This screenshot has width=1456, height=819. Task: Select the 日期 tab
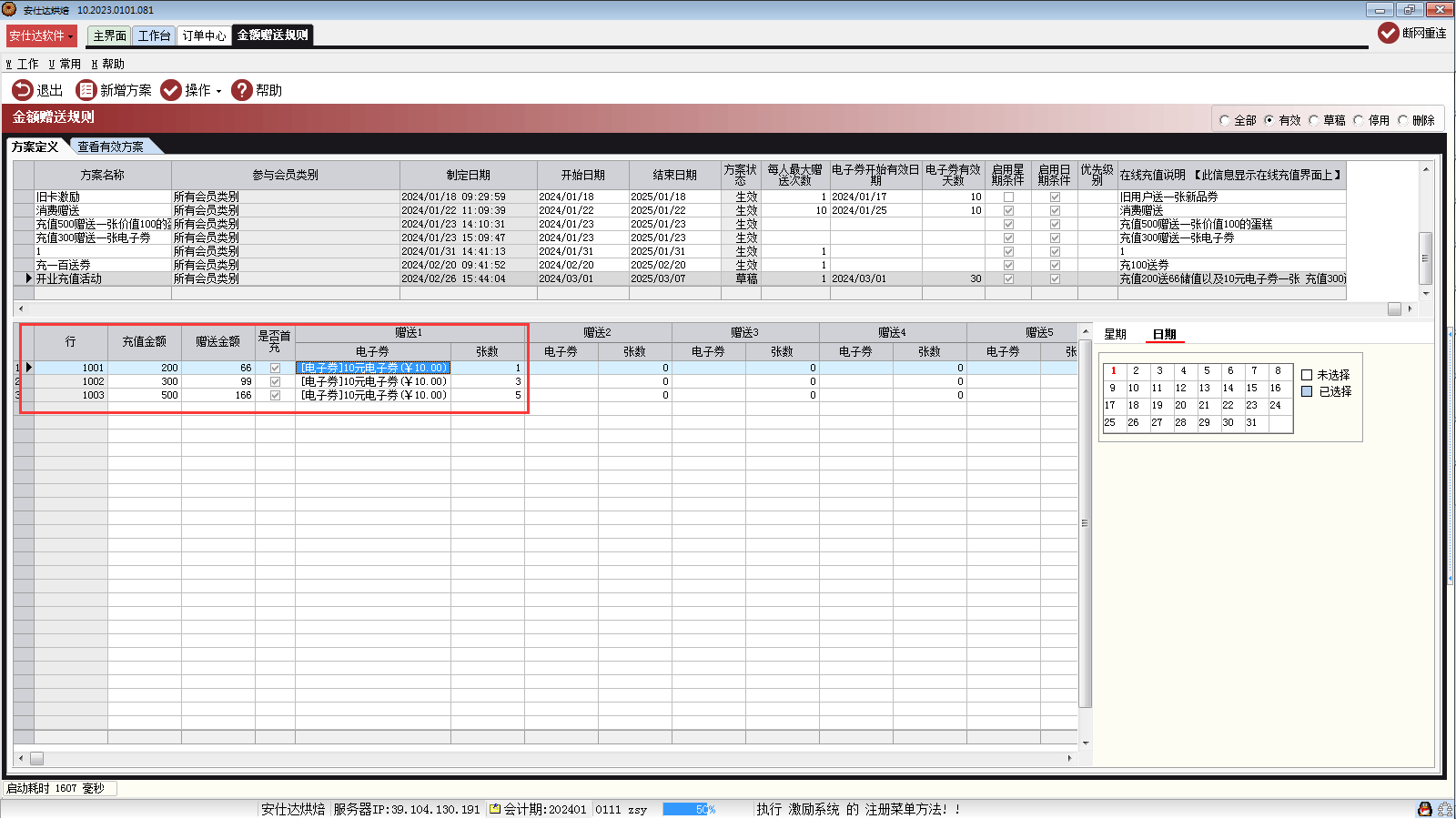pos(1165,334)
